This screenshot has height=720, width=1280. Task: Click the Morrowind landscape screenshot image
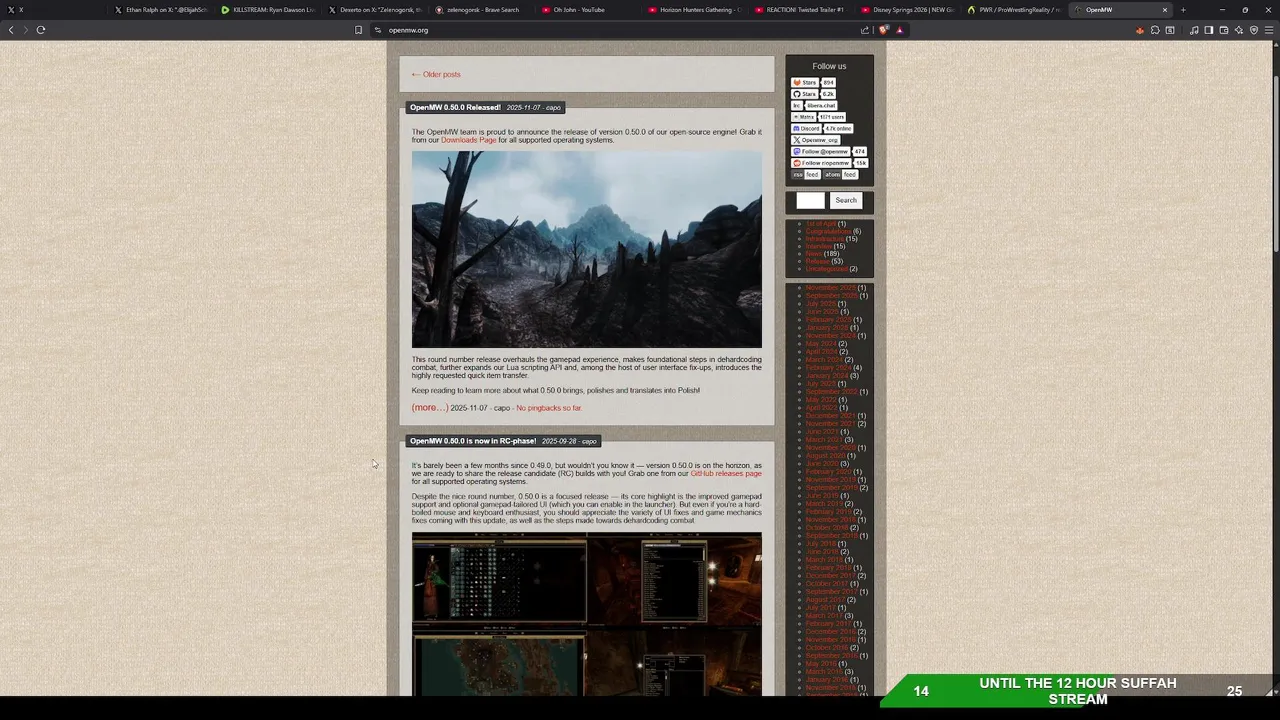pyautogui.click(x=587, y=249)
